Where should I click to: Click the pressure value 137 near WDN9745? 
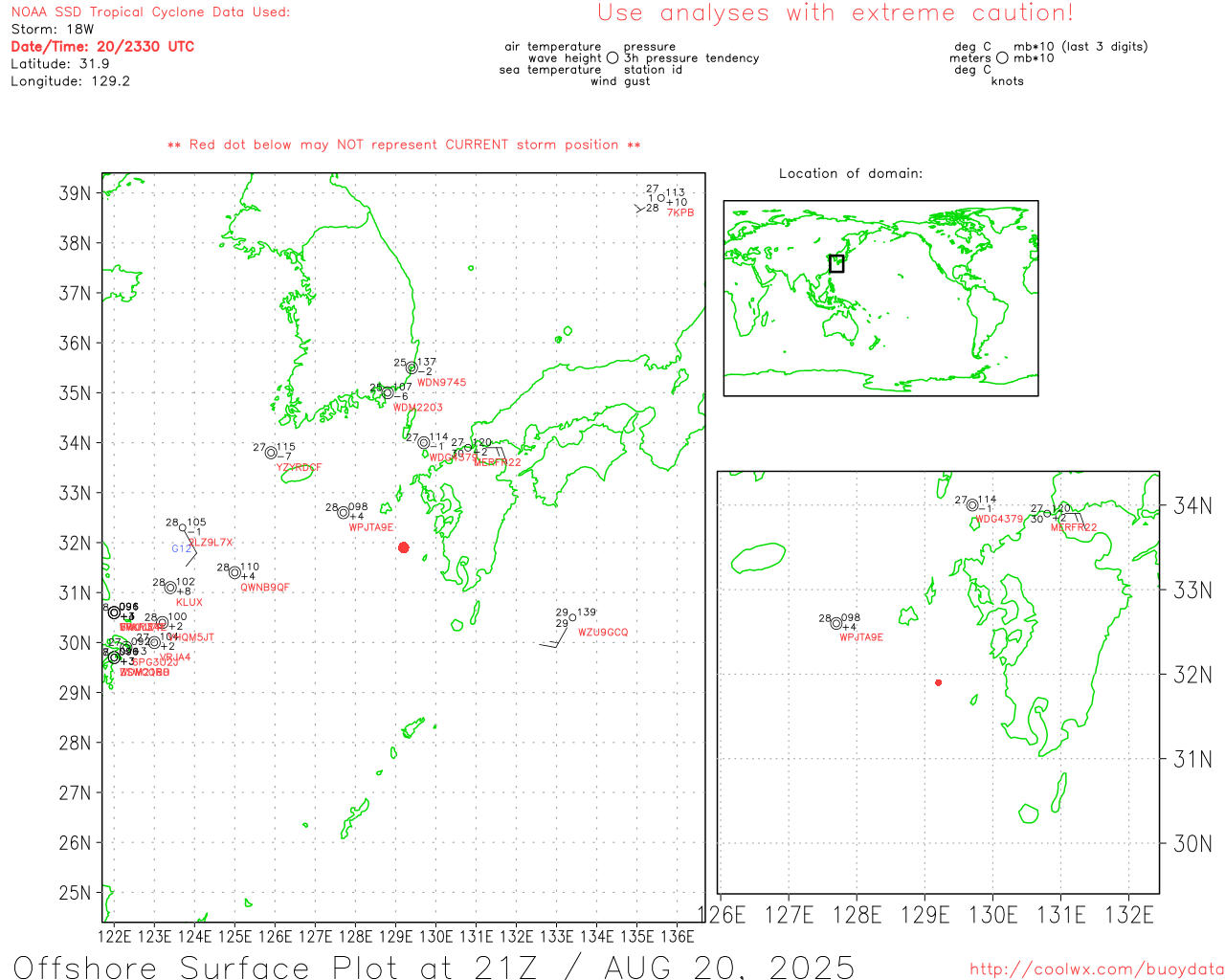(x=427, y=363)
